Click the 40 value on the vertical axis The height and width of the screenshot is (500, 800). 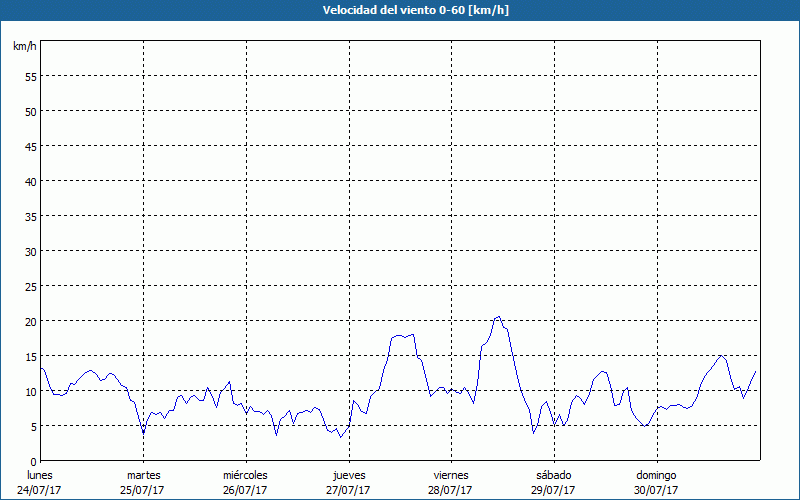[31, 181]
